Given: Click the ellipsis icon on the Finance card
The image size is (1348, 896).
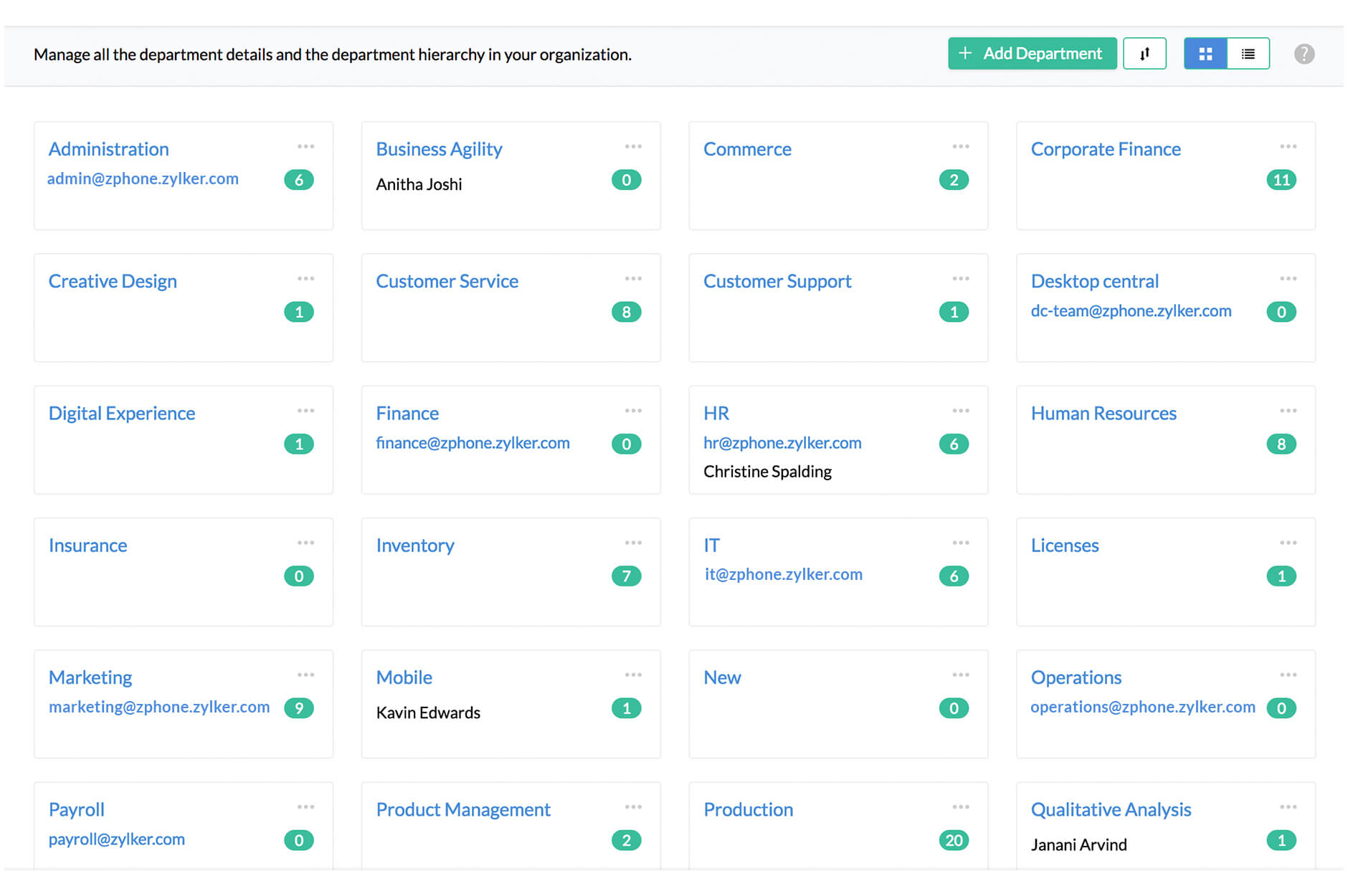Looking at the screenshot, I should [634, 410].
